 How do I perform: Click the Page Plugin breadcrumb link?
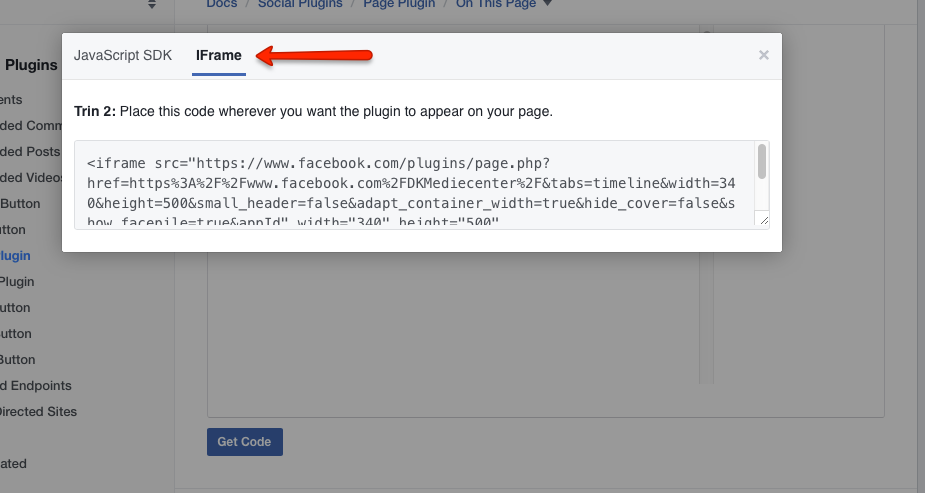399,4
